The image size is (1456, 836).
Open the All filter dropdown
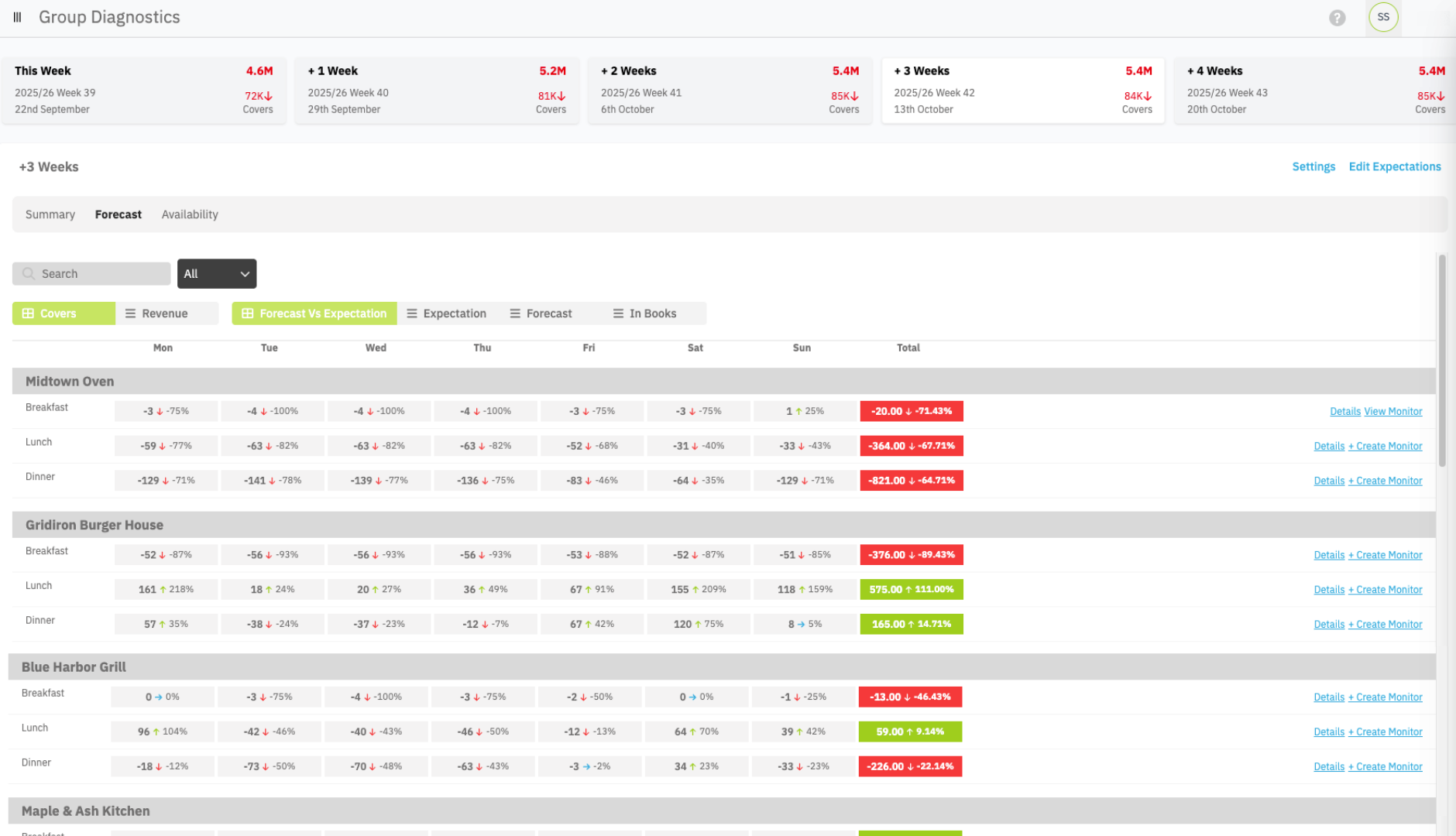click(x=217, y=274)
